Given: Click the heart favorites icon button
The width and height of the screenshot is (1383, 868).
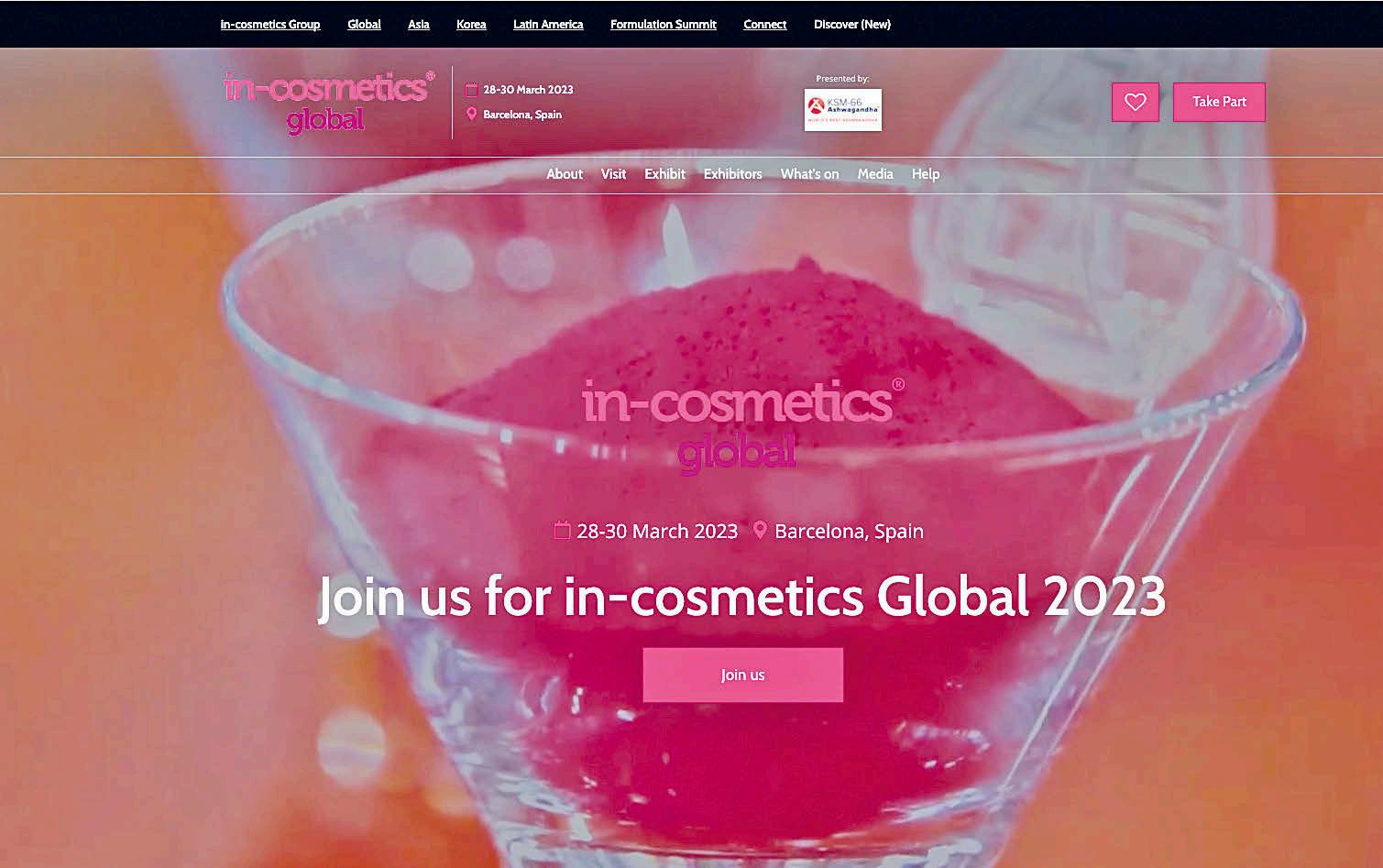Looking at the screenshot, I should click(x=1135, y=102).
